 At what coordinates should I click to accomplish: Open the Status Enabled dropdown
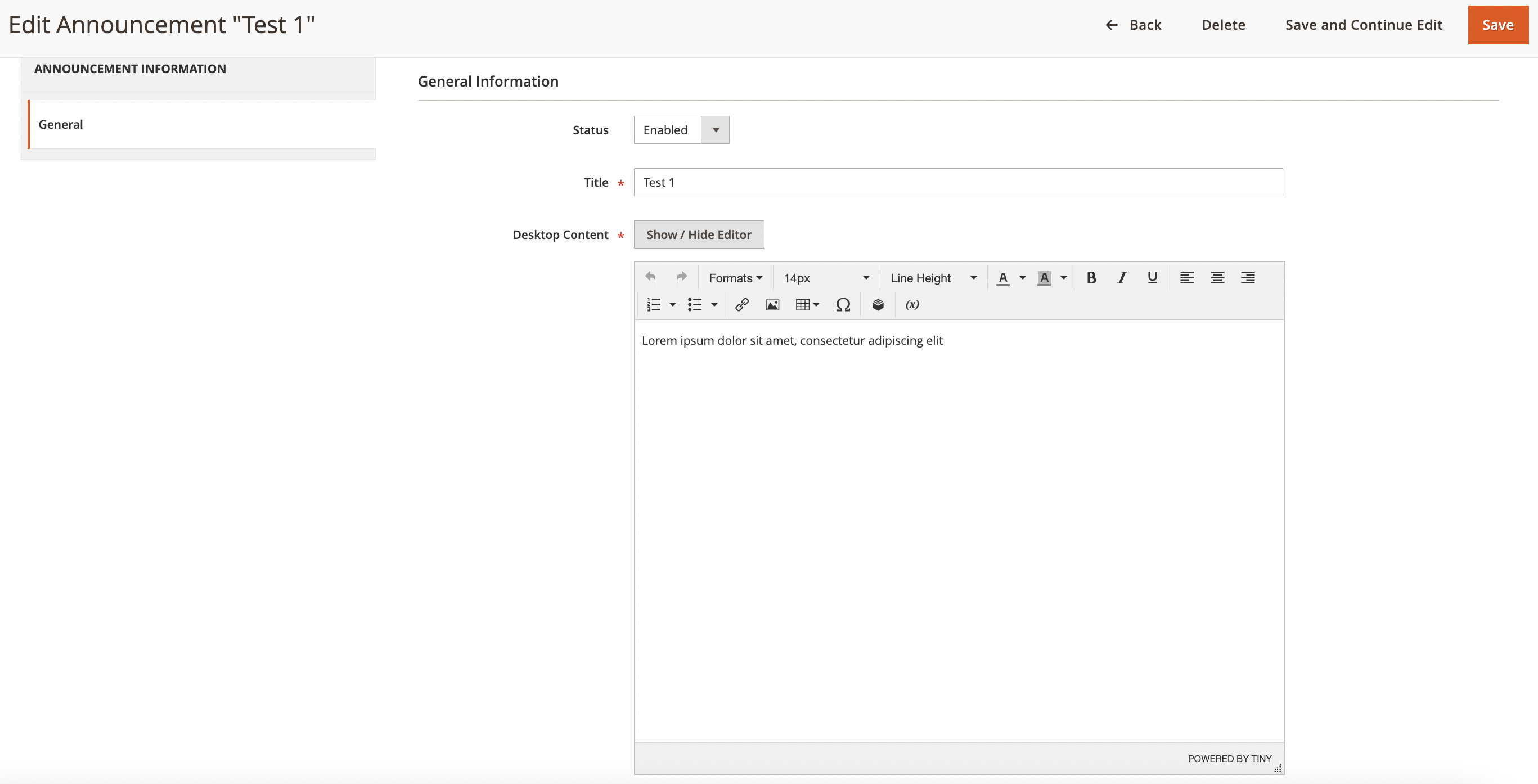(x=681, y=129)
